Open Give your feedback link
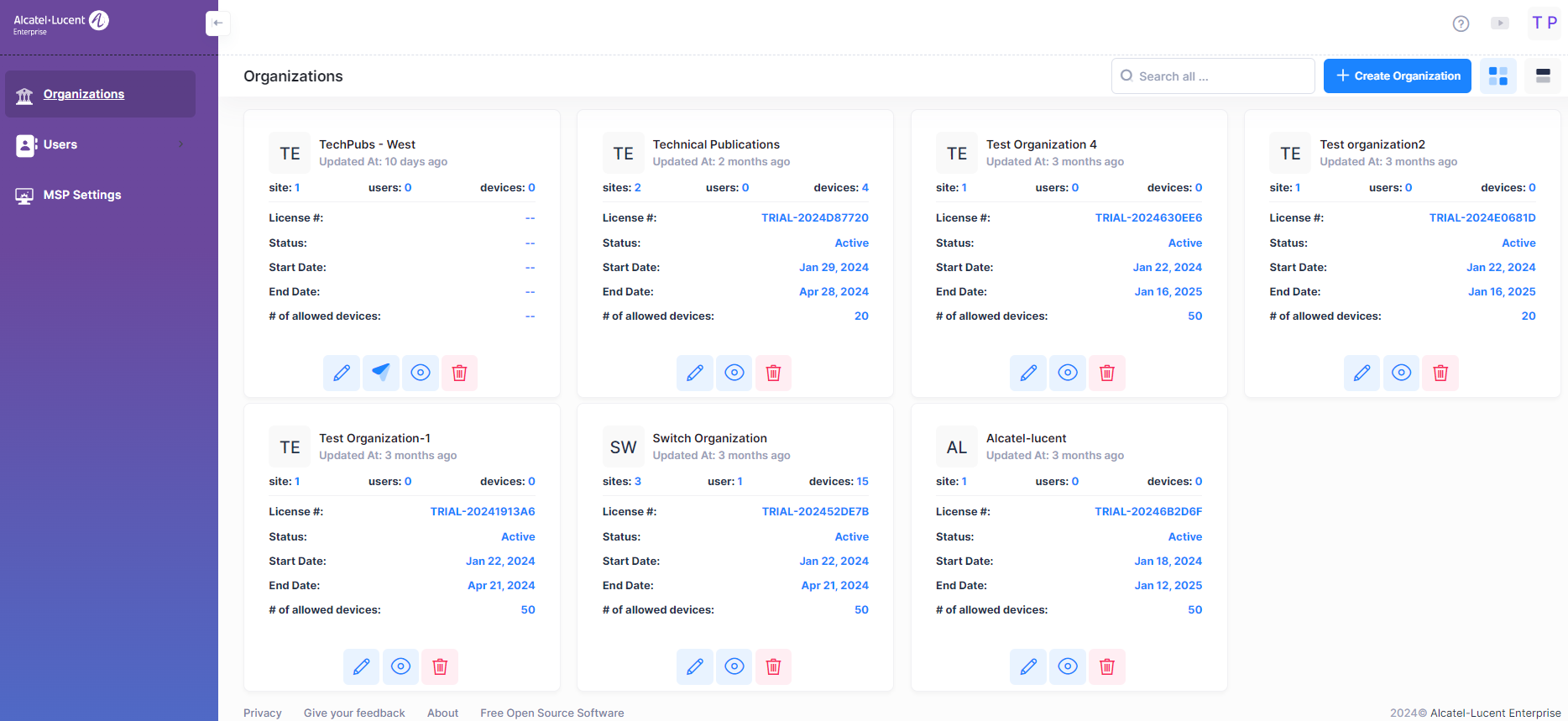 tap(354, 713)
